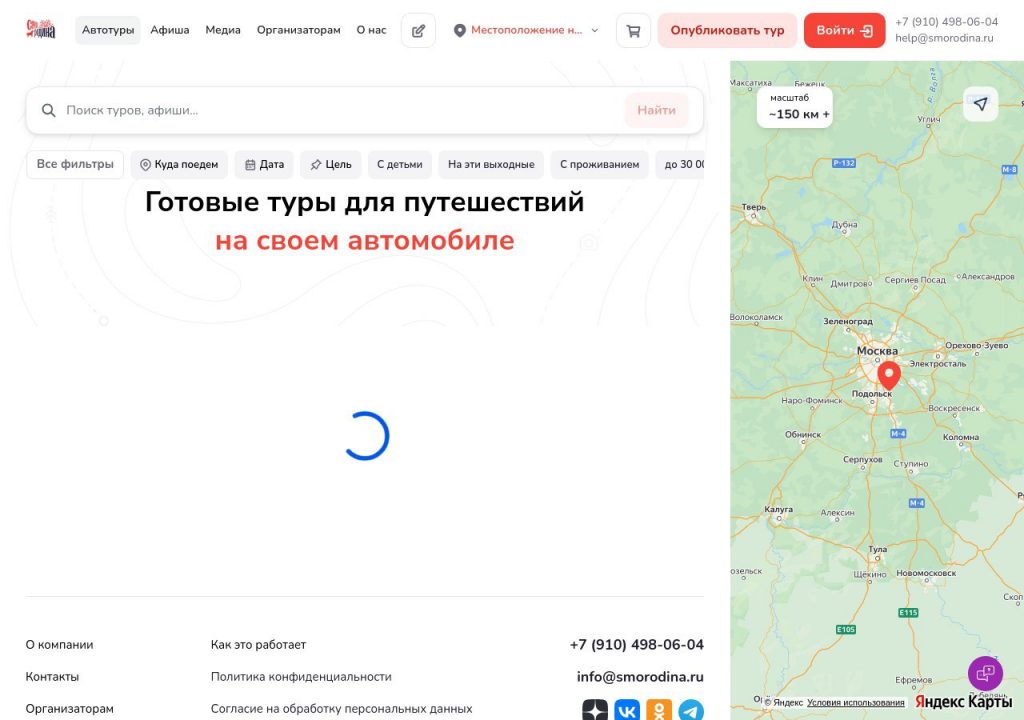Switch to the Афиша tab
Image resolution: width=1024 pixels, height=720 pixels.
tap(169, 30)
